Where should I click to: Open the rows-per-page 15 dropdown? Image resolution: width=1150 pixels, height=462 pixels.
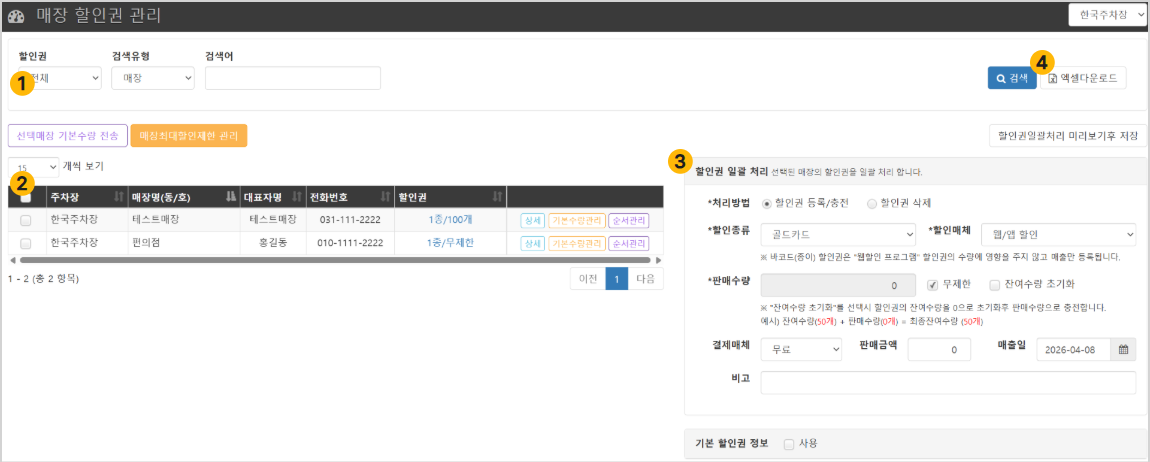coord(33,167)
